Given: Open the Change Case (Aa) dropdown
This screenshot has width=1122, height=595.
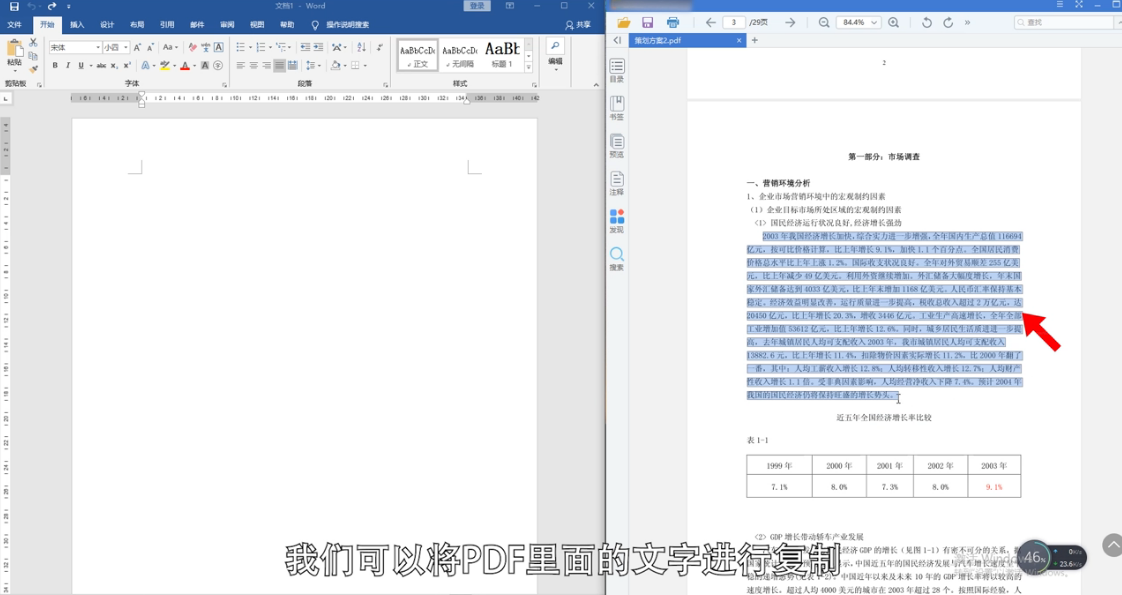Looking at the screenshot, I should 170,47.
